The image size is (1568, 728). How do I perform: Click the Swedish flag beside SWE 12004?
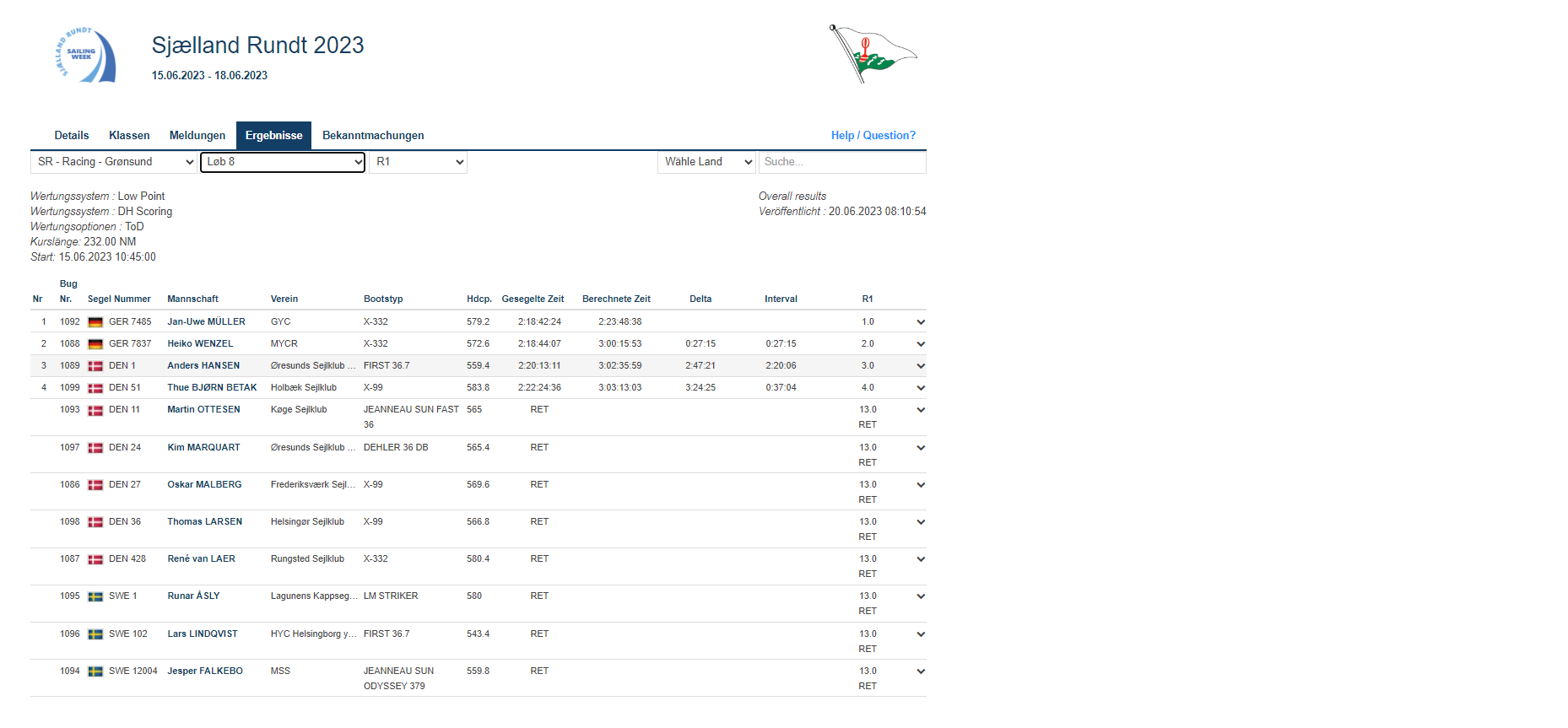(x=95, y=671)
